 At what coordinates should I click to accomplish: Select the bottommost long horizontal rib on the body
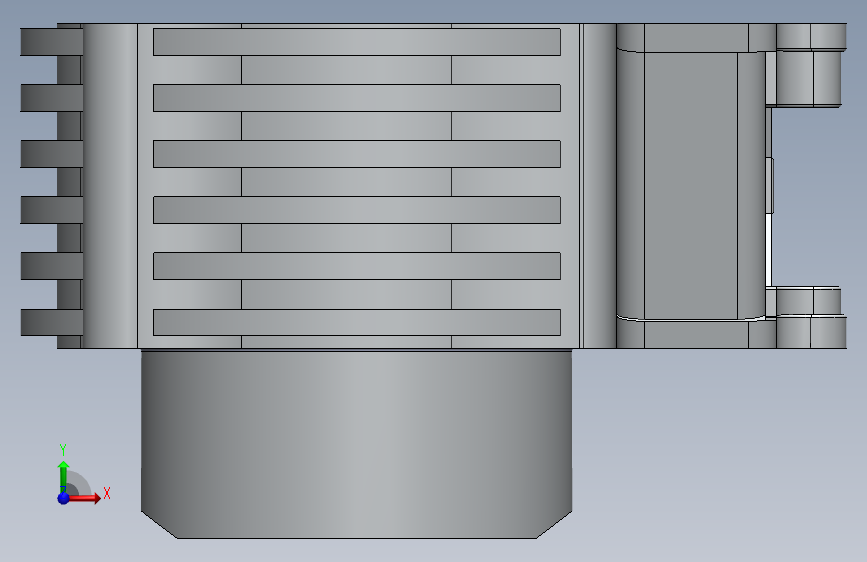pyautogui.click(x=357, y=322)
